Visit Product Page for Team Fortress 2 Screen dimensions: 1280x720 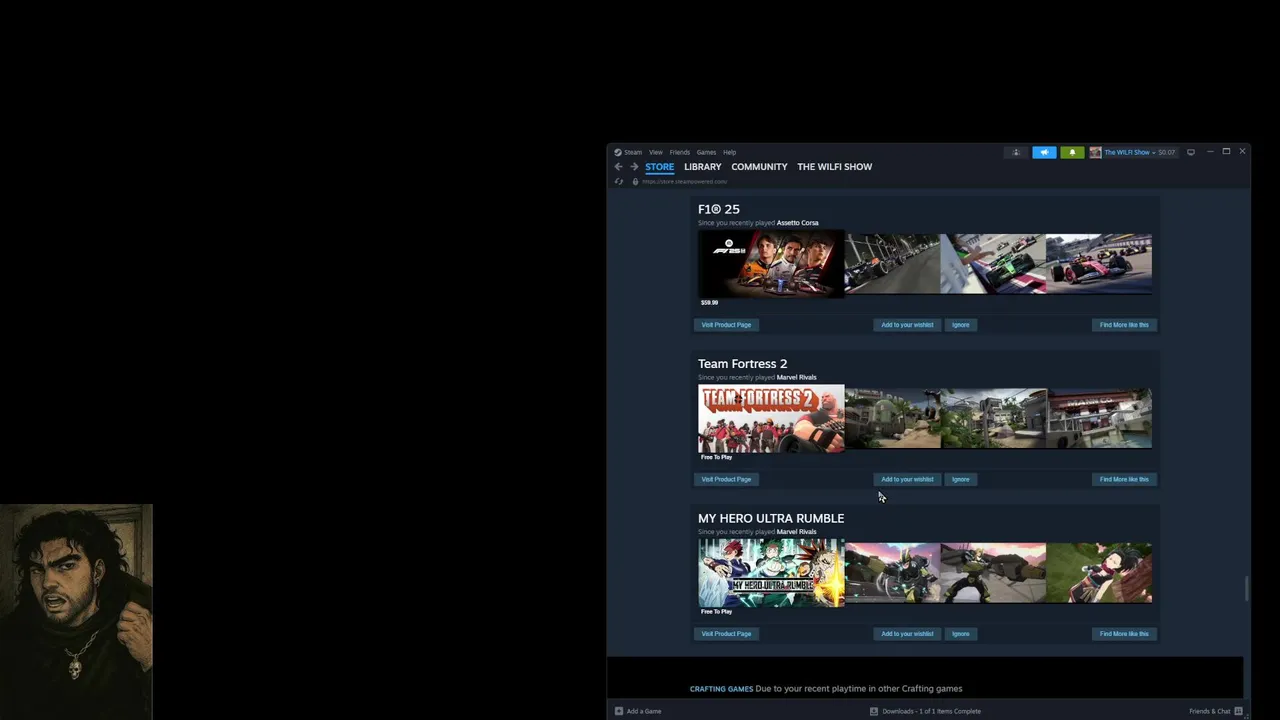(726, 479)
